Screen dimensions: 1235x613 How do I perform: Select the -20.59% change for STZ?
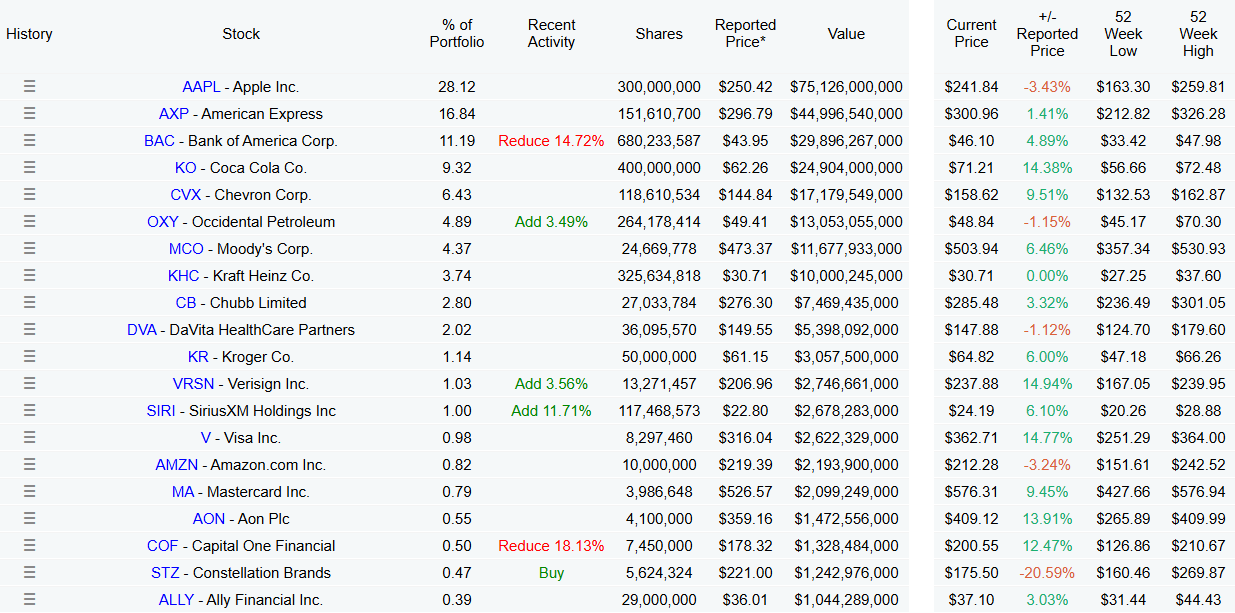pyautogui.click(x=1047, y=573)
